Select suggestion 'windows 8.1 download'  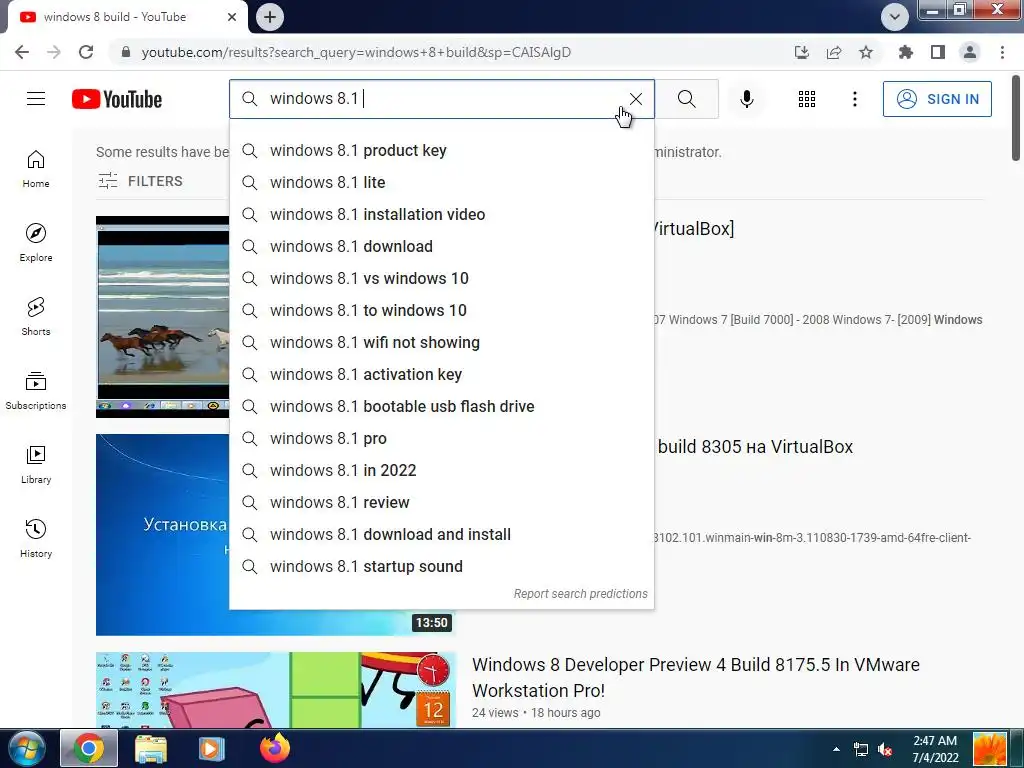point(441,246)
